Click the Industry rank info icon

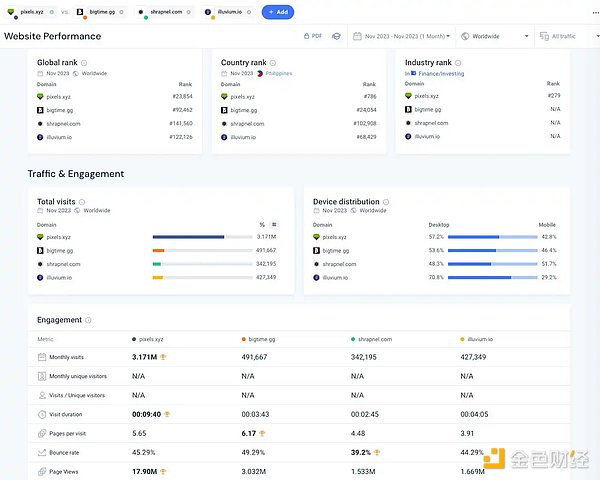tap(458, 63)
